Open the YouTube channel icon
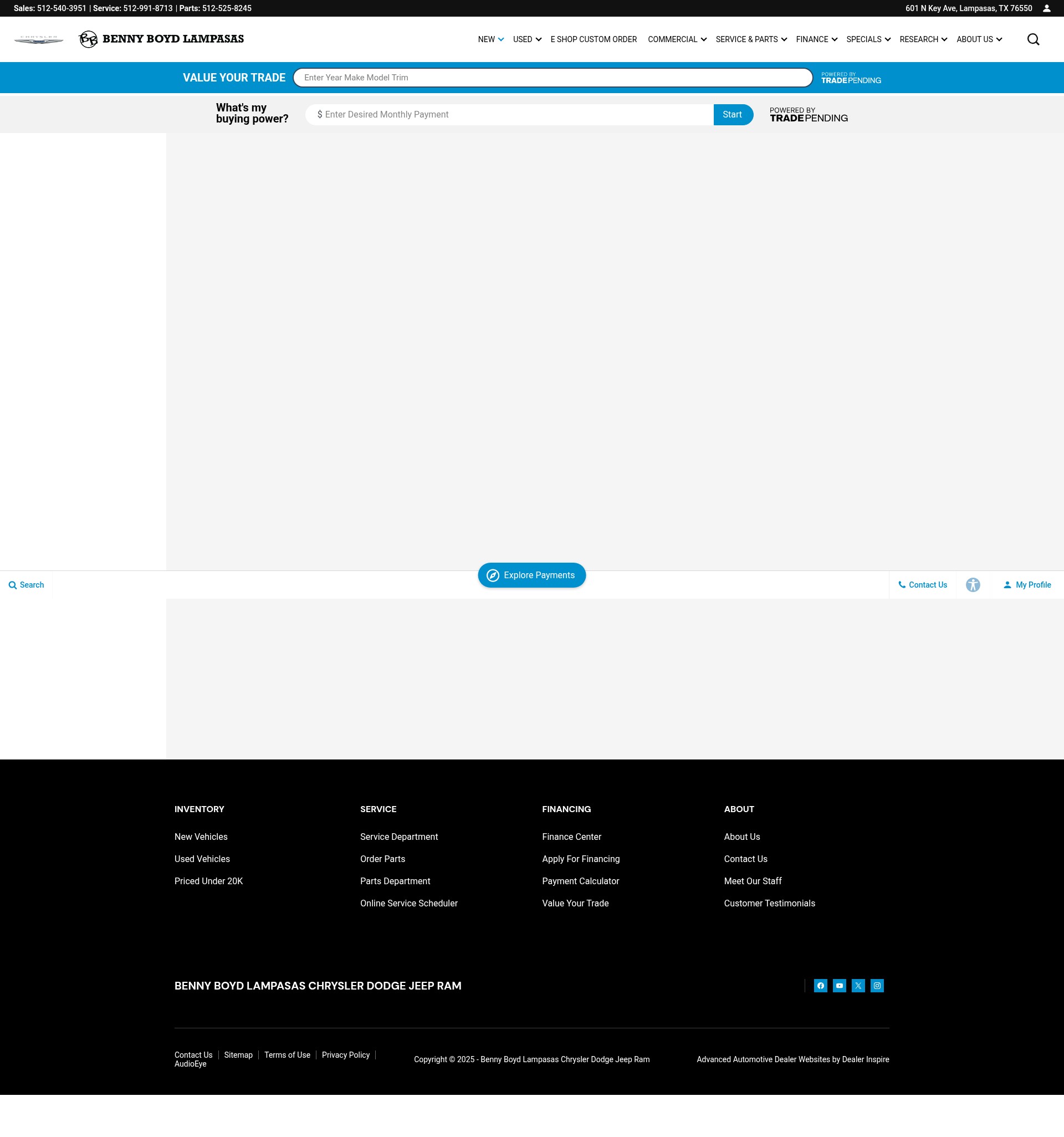The image size is (1064, 1137). pyautogui.click(x=840, y=986)
